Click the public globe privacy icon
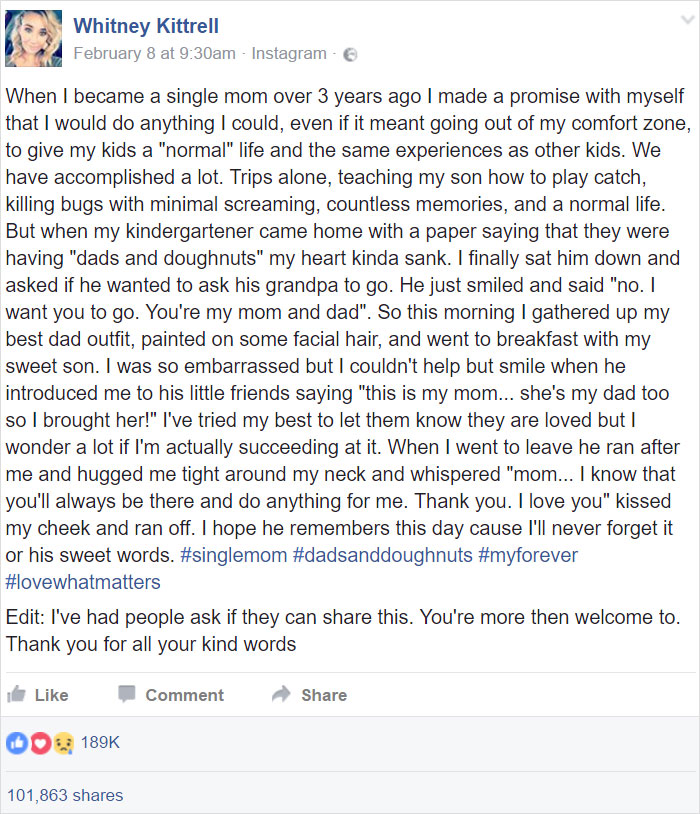The height and width of the screenshot is (814, 700). (351, 55)
